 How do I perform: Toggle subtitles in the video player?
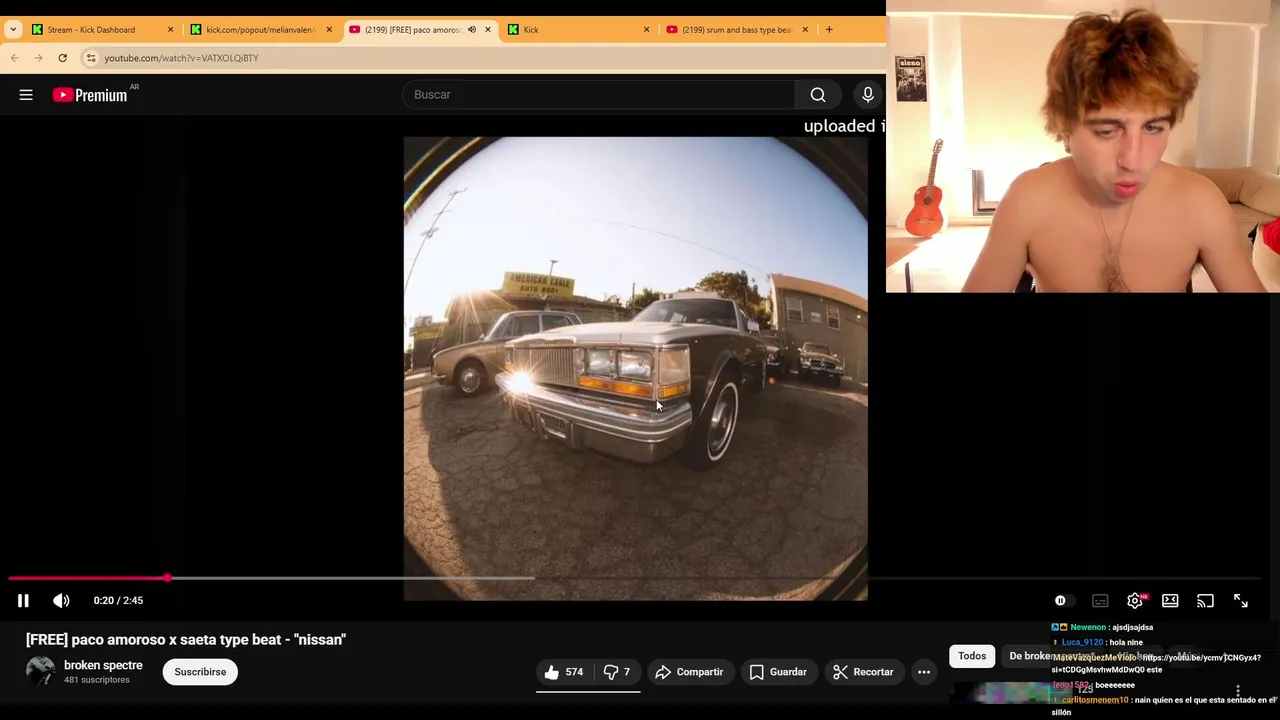tap(1100, 601)
